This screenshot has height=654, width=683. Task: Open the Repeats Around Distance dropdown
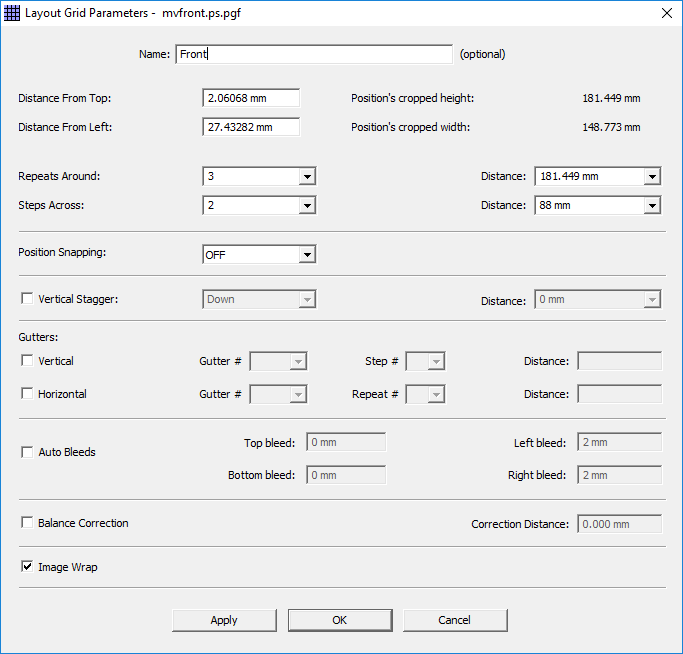pos(652,177)
